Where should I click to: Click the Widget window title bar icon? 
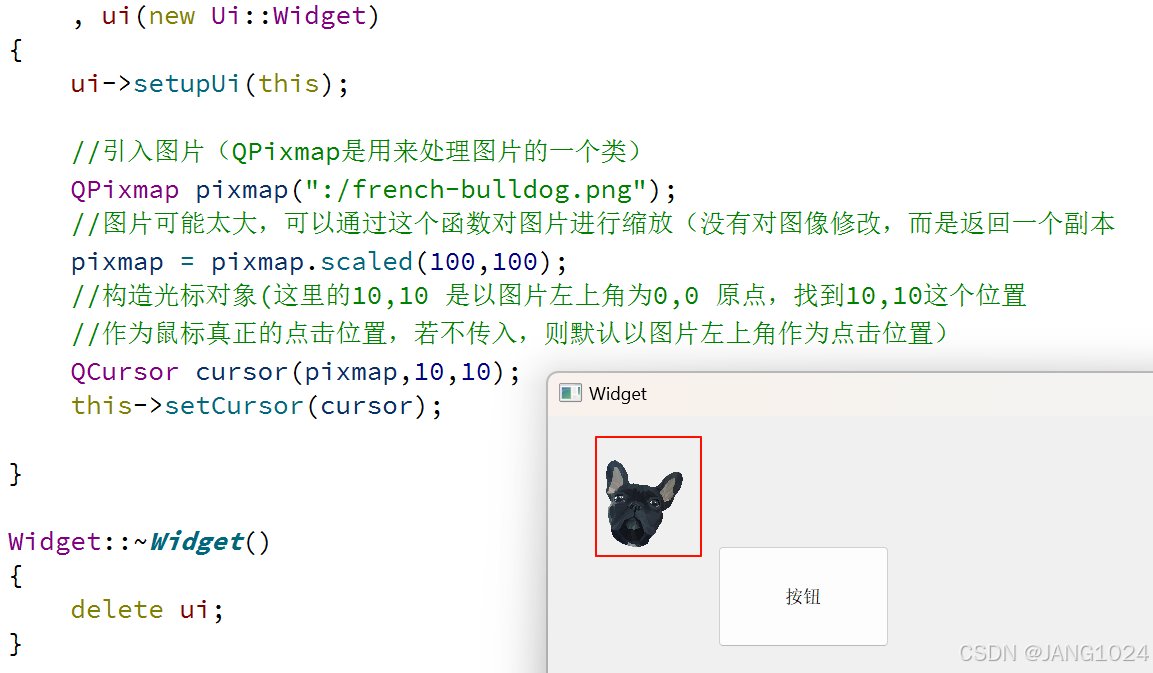570,394
